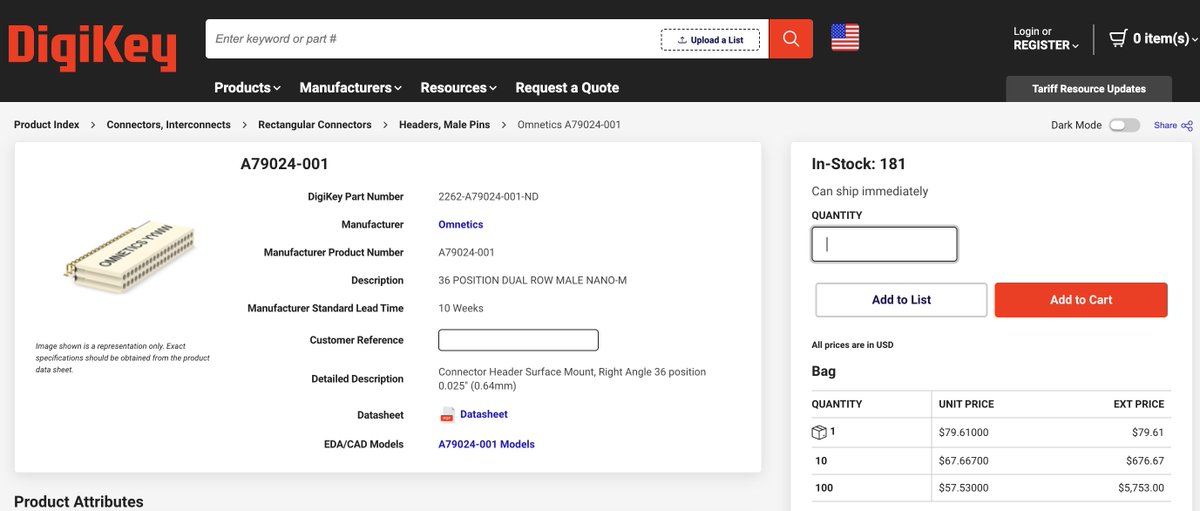Go to Rectangular Connectors breadcrumb
This screenshot has width=1200, height=511.
(315, 125)
